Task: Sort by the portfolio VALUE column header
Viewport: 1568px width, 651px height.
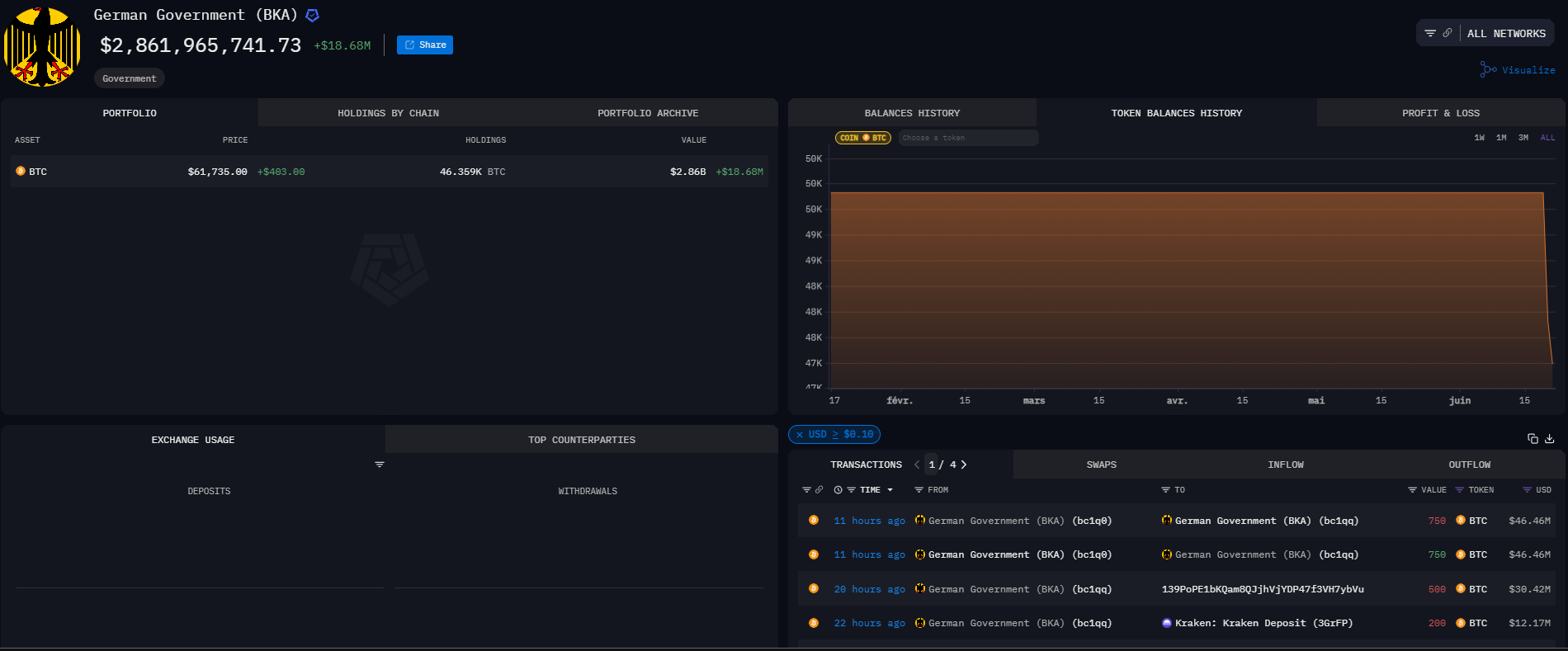Action: click(x=694, y=140)
